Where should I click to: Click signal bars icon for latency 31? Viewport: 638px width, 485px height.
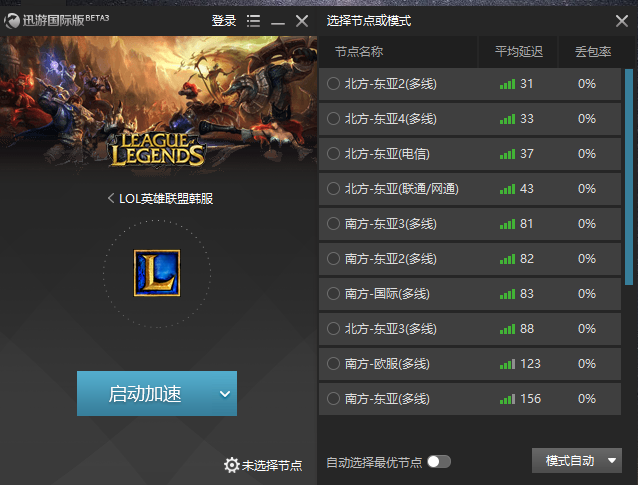click(x=507, y=84)
